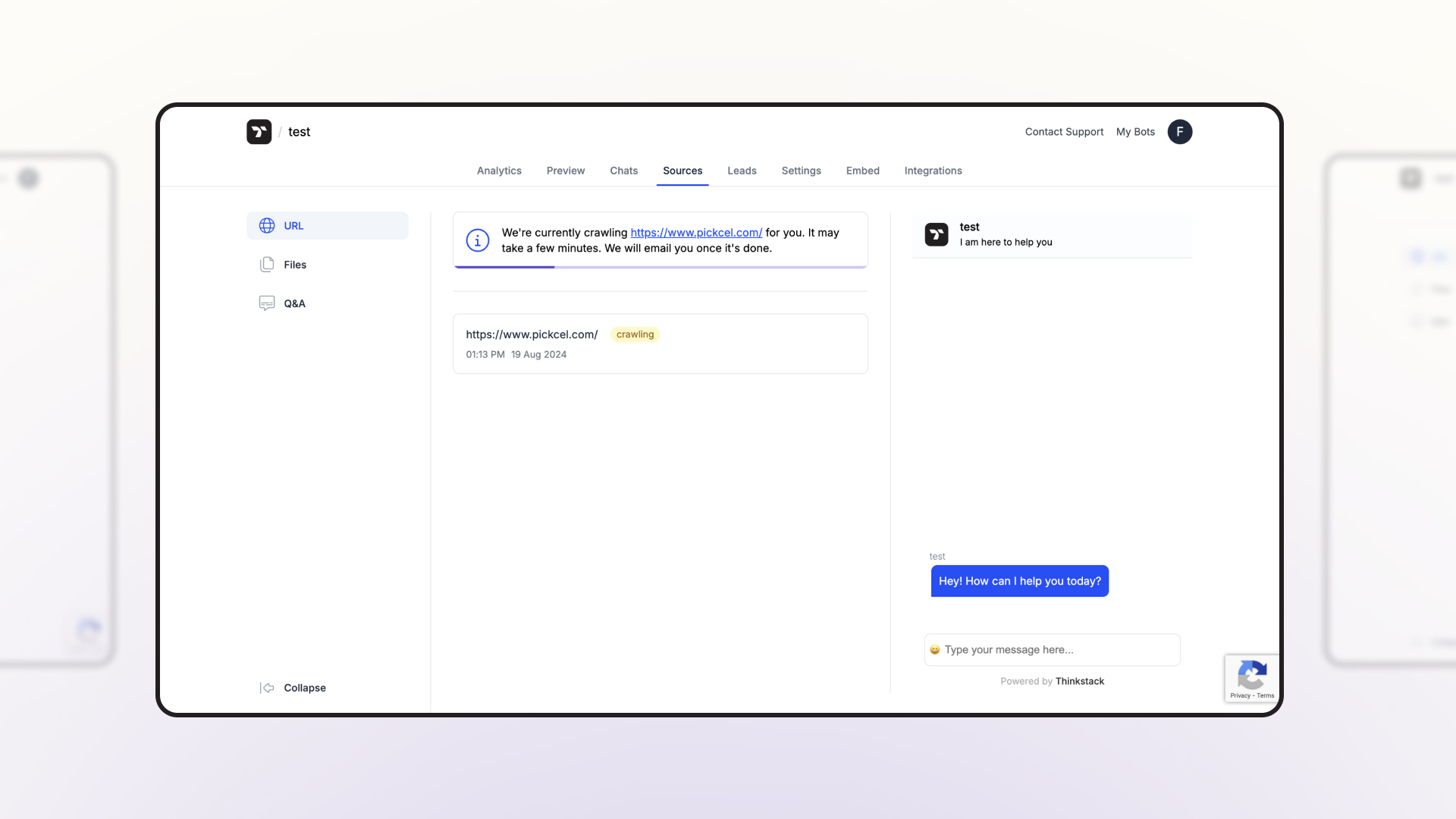Open the Embed section dropdown
Screen dimensions: 1456x819
(x=863, y=170)
